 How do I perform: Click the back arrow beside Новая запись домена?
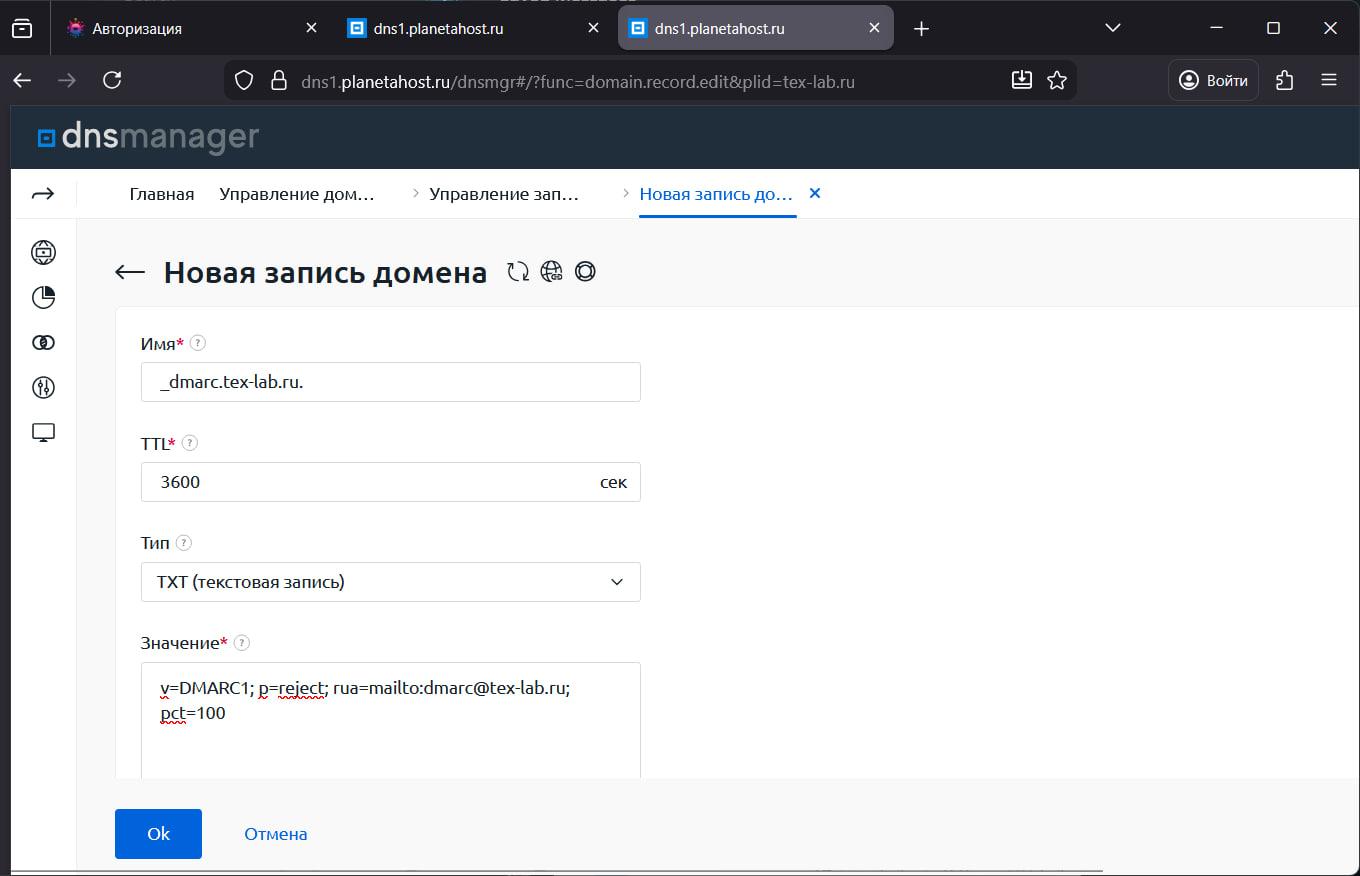click(129, 271)
